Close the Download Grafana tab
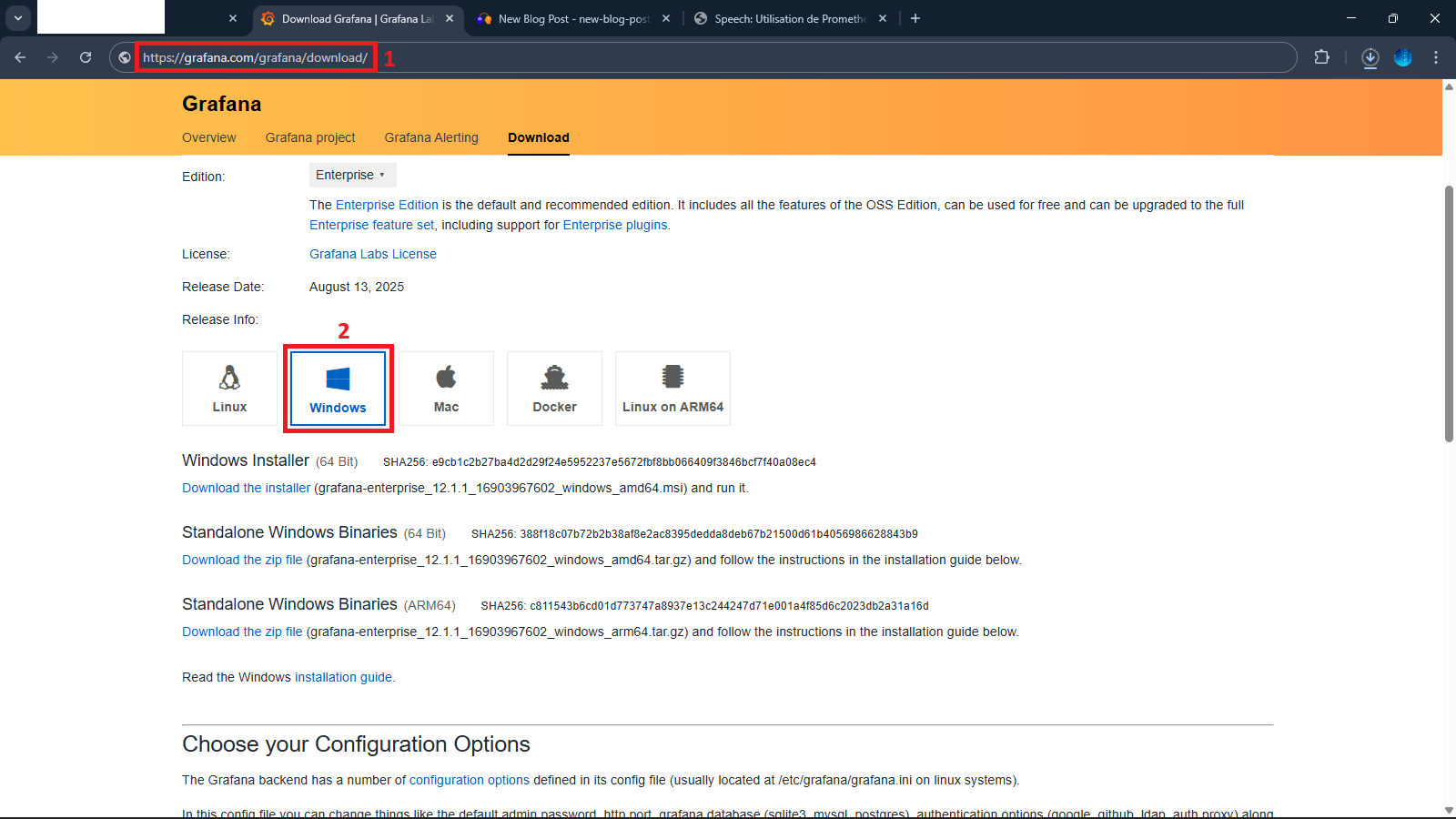Viewport: 1456px width, 819px height. pyautogui.click(x=450, y=18)
